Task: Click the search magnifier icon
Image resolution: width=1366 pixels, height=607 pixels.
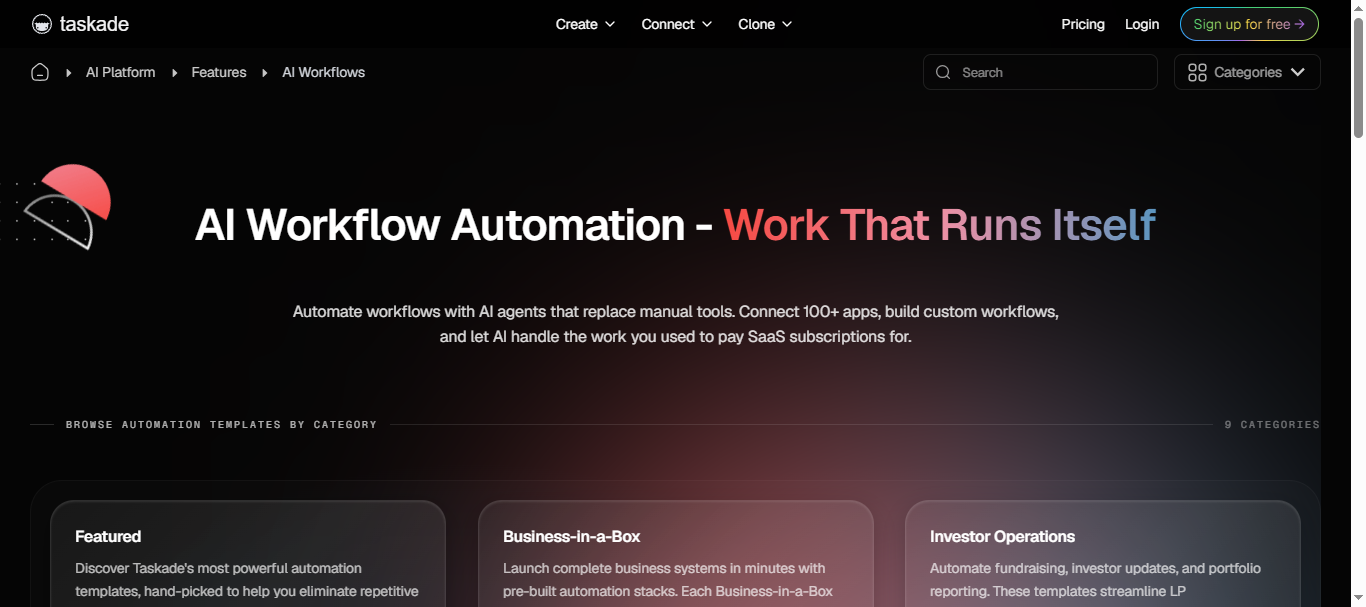Action: pyautogui.click(x=943, y=72)
